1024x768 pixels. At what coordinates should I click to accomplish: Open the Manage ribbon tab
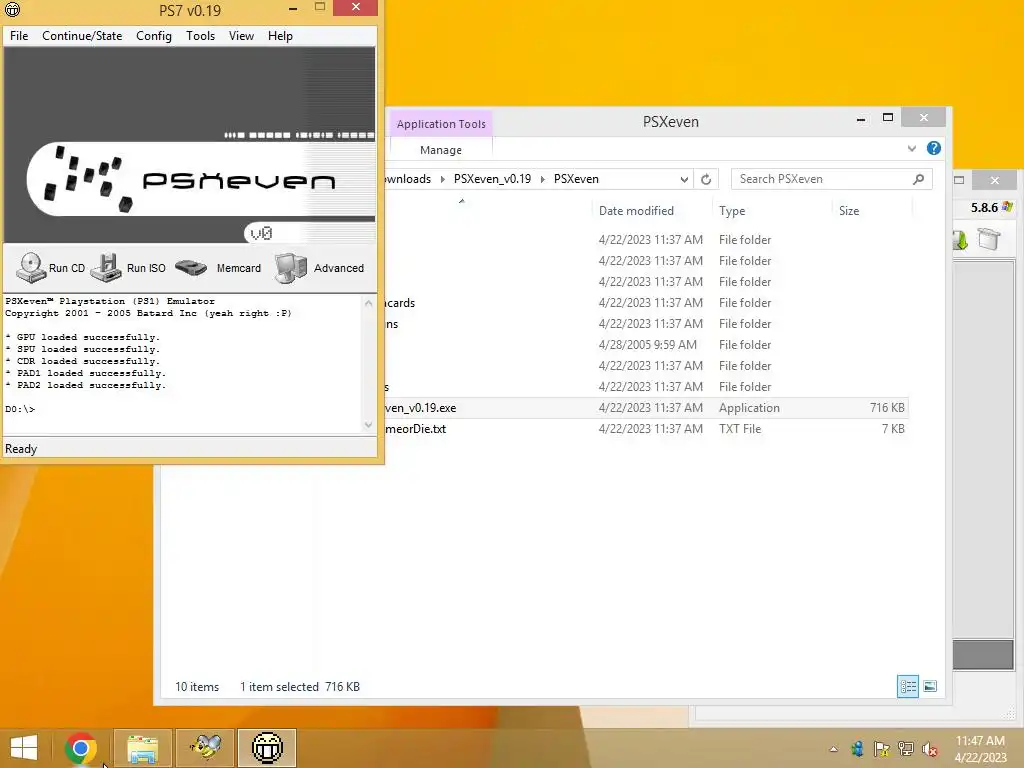click(x=441, y=150)
